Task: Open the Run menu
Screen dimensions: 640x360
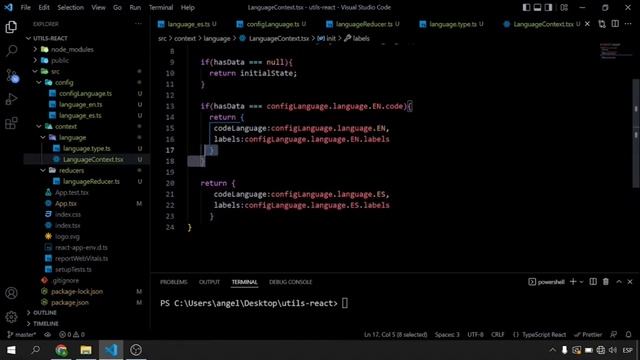Action: pyautogui.click(x=135, y=7)
